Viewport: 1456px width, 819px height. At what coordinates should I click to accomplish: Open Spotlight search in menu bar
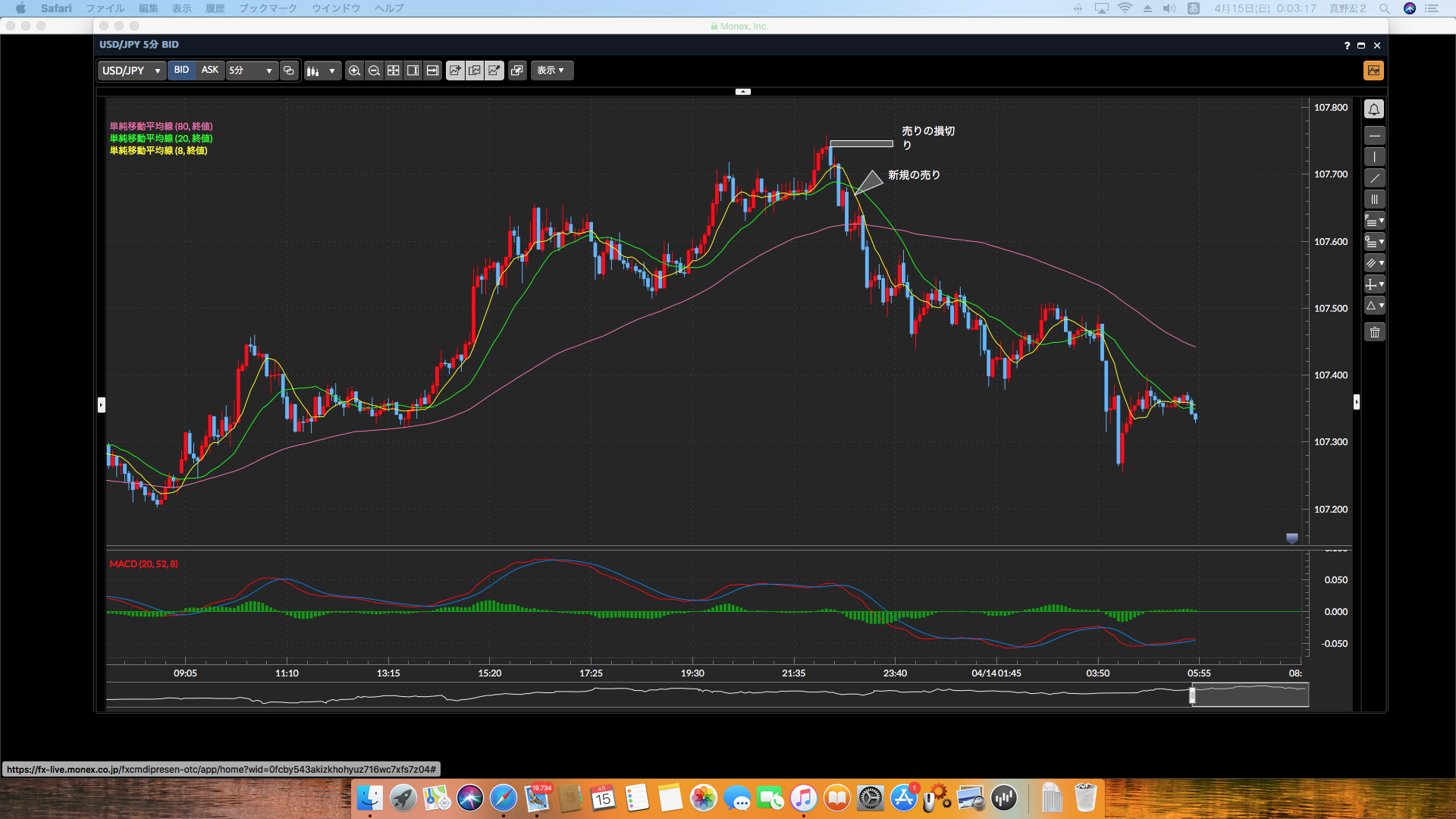click(1384, 8)
